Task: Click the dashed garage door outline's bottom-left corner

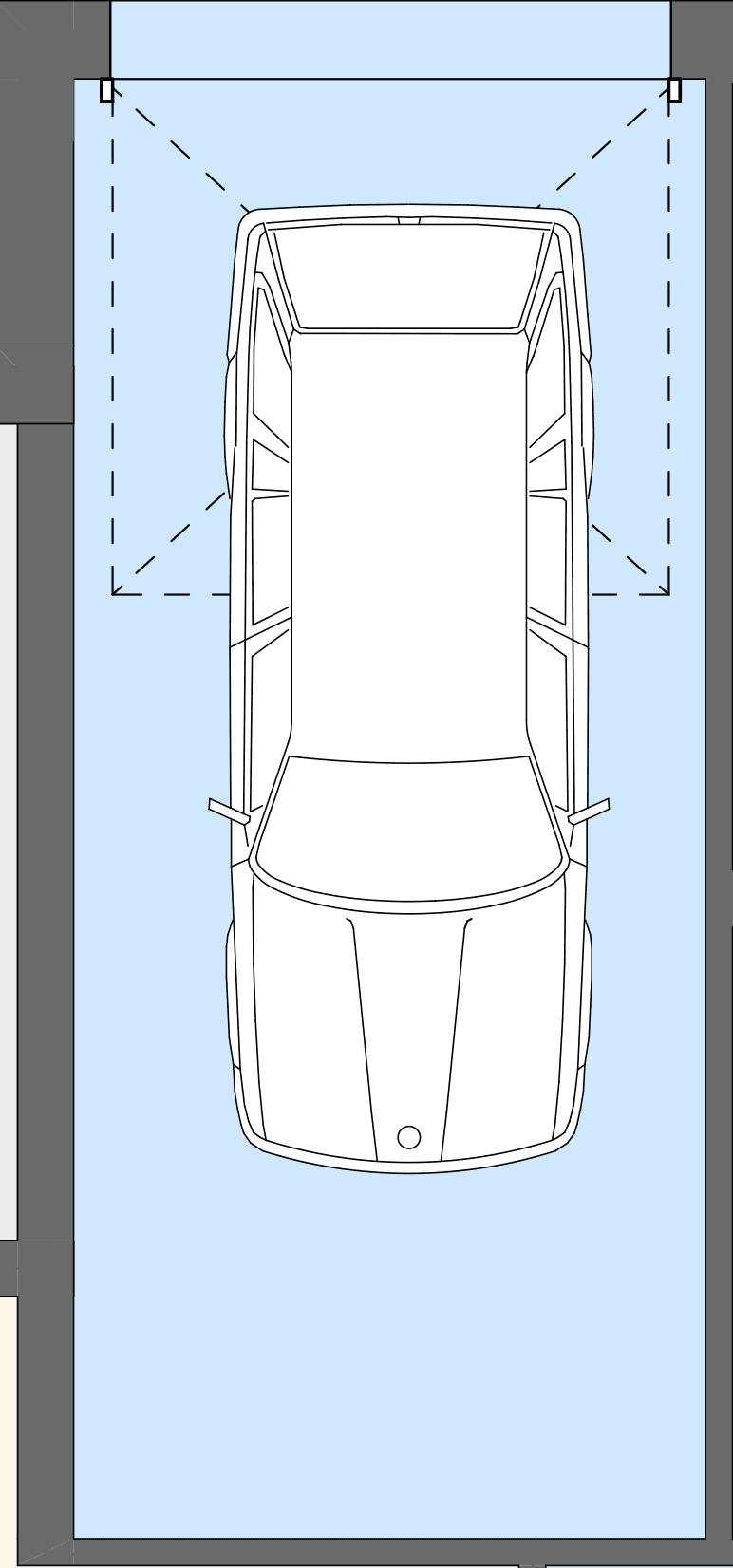Action: pos(113,594)
